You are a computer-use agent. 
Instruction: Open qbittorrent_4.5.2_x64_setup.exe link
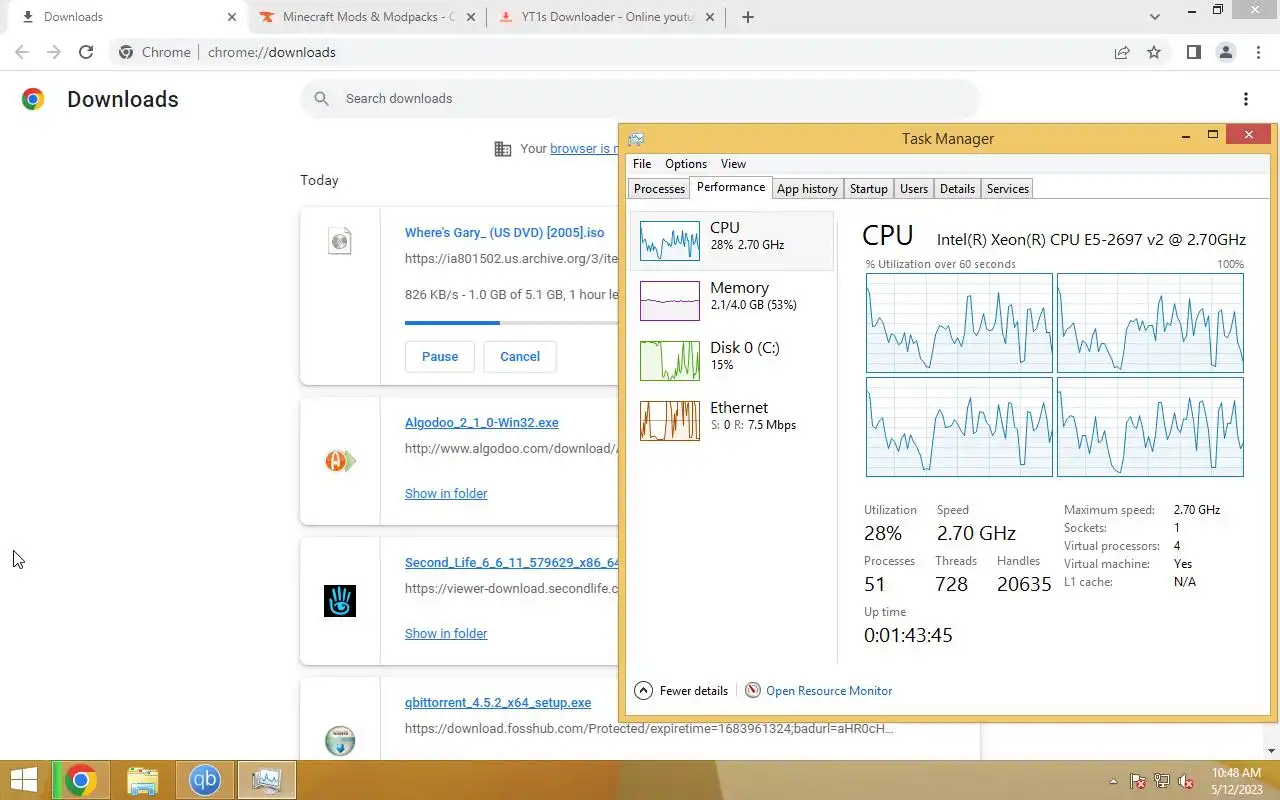pos(498,702)
